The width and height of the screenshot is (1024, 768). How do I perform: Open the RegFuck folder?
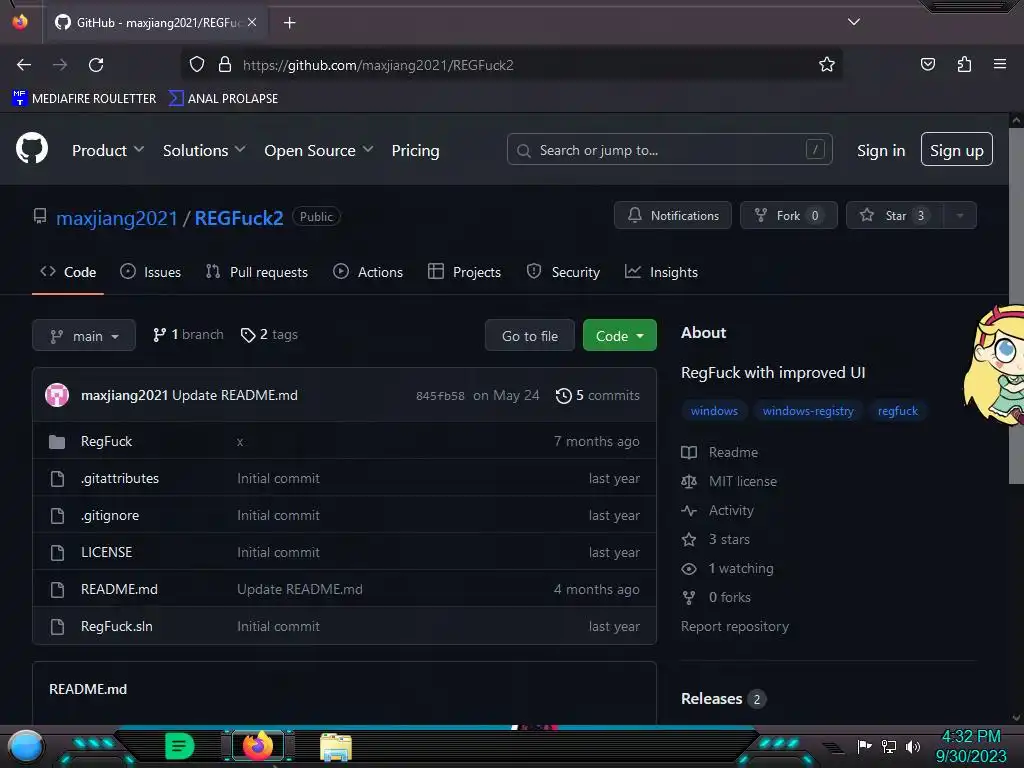point(106,441)
